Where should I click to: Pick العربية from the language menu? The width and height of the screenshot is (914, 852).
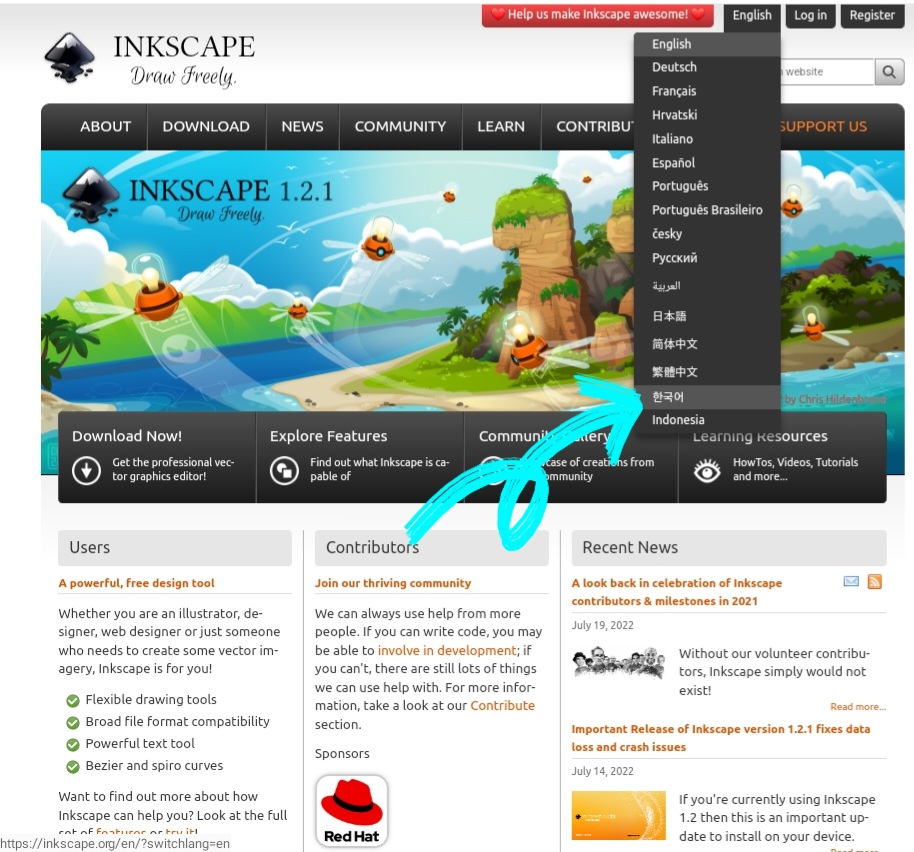(707, 286)
